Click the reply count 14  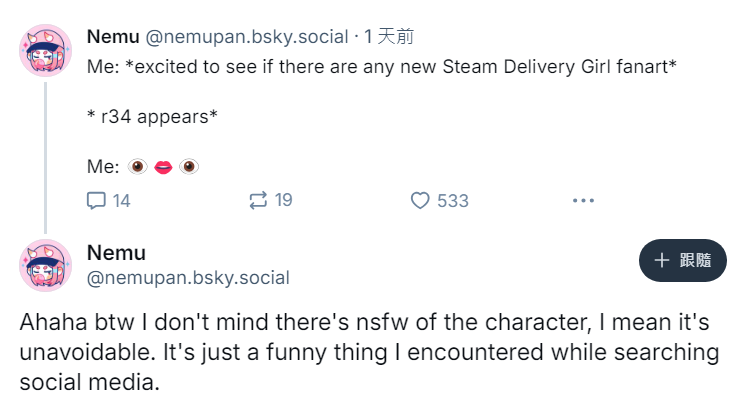[x=121, y=200]
